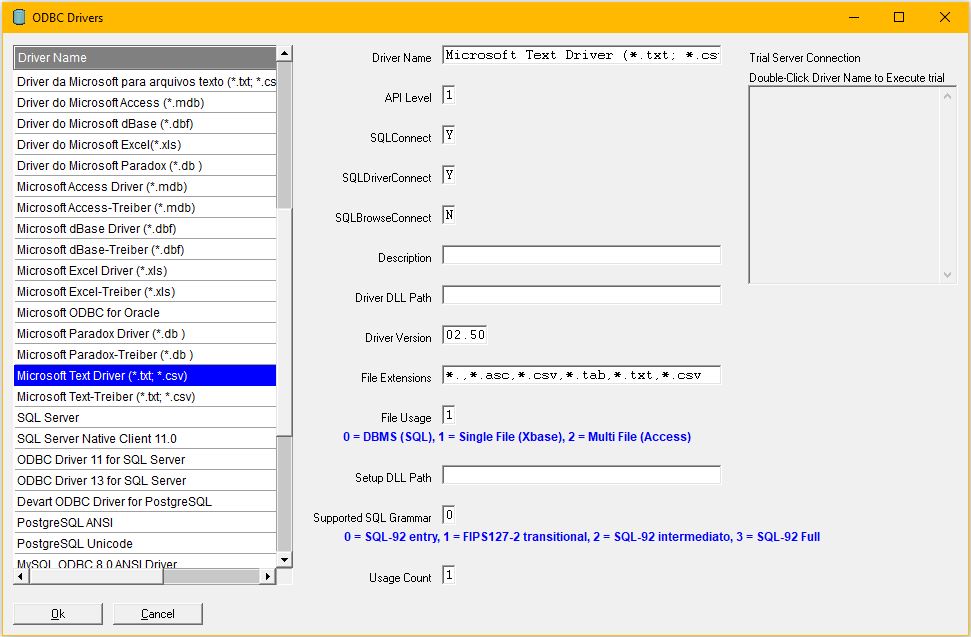
Task: Click the SQLConnect value field
Action: [449, 135]
